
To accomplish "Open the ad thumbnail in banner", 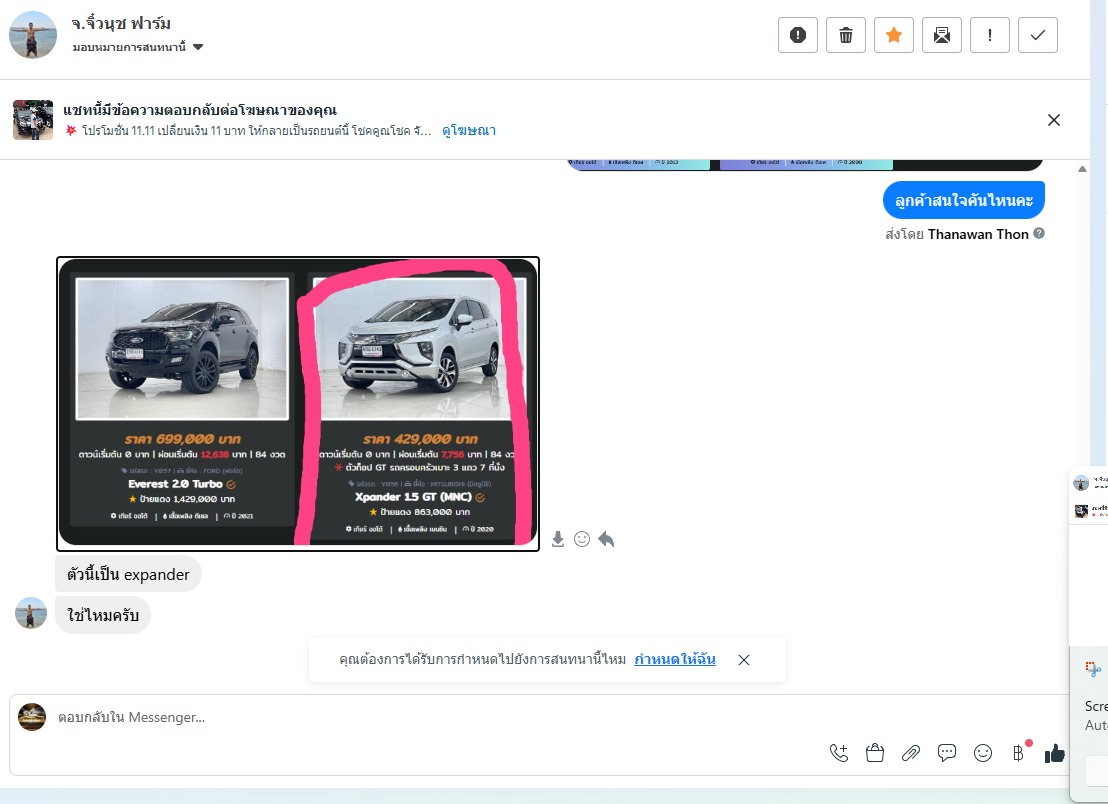I will click(33, 119).
